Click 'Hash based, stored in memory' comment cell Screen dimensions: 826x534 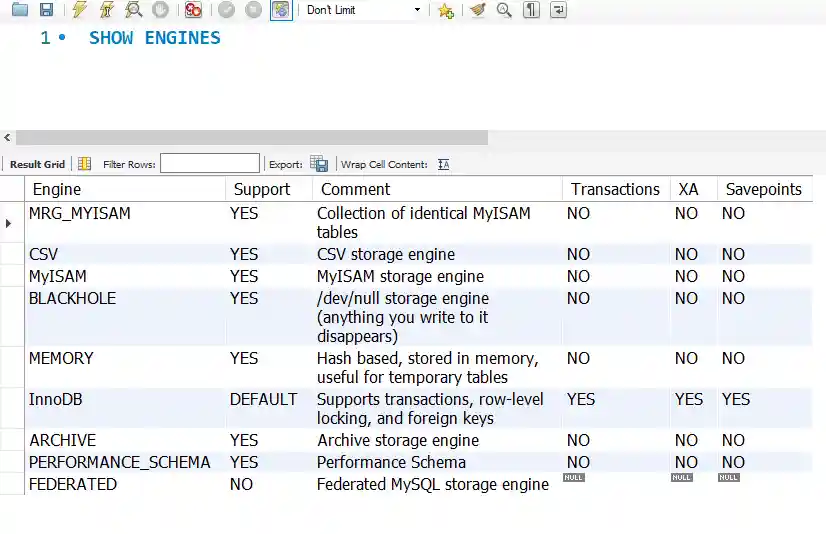tap(437, 368)
